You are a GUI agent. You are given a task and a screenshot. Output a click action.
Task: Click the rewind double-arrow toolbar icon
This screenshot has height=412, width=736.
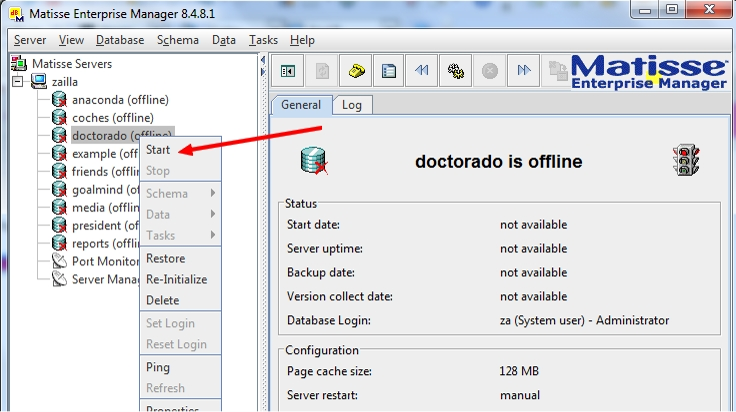pos(422,71)
